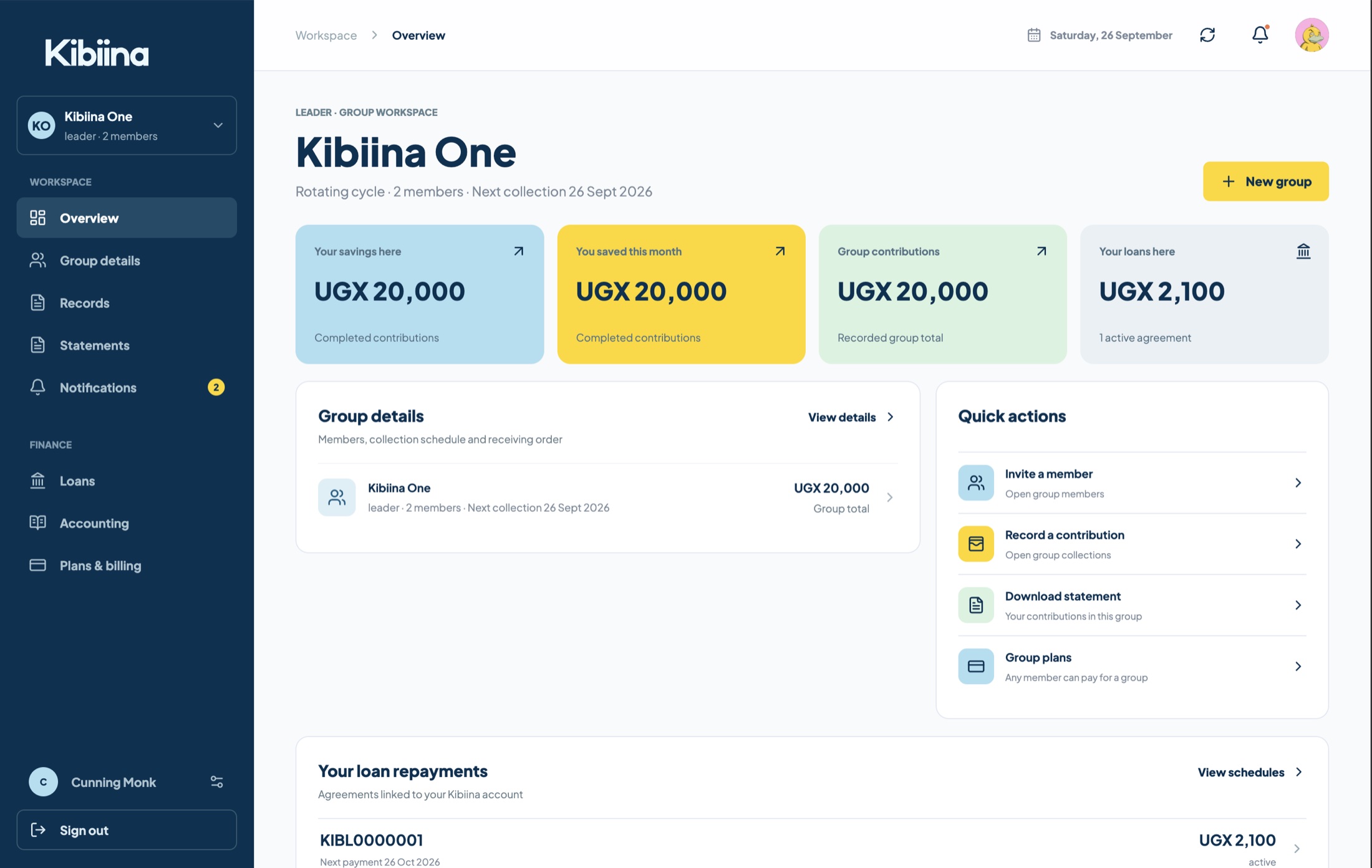The width and height of the screenshot is (1372, 868).
Task: Select the Invite a member label
Action: (x=1049, y=474)
